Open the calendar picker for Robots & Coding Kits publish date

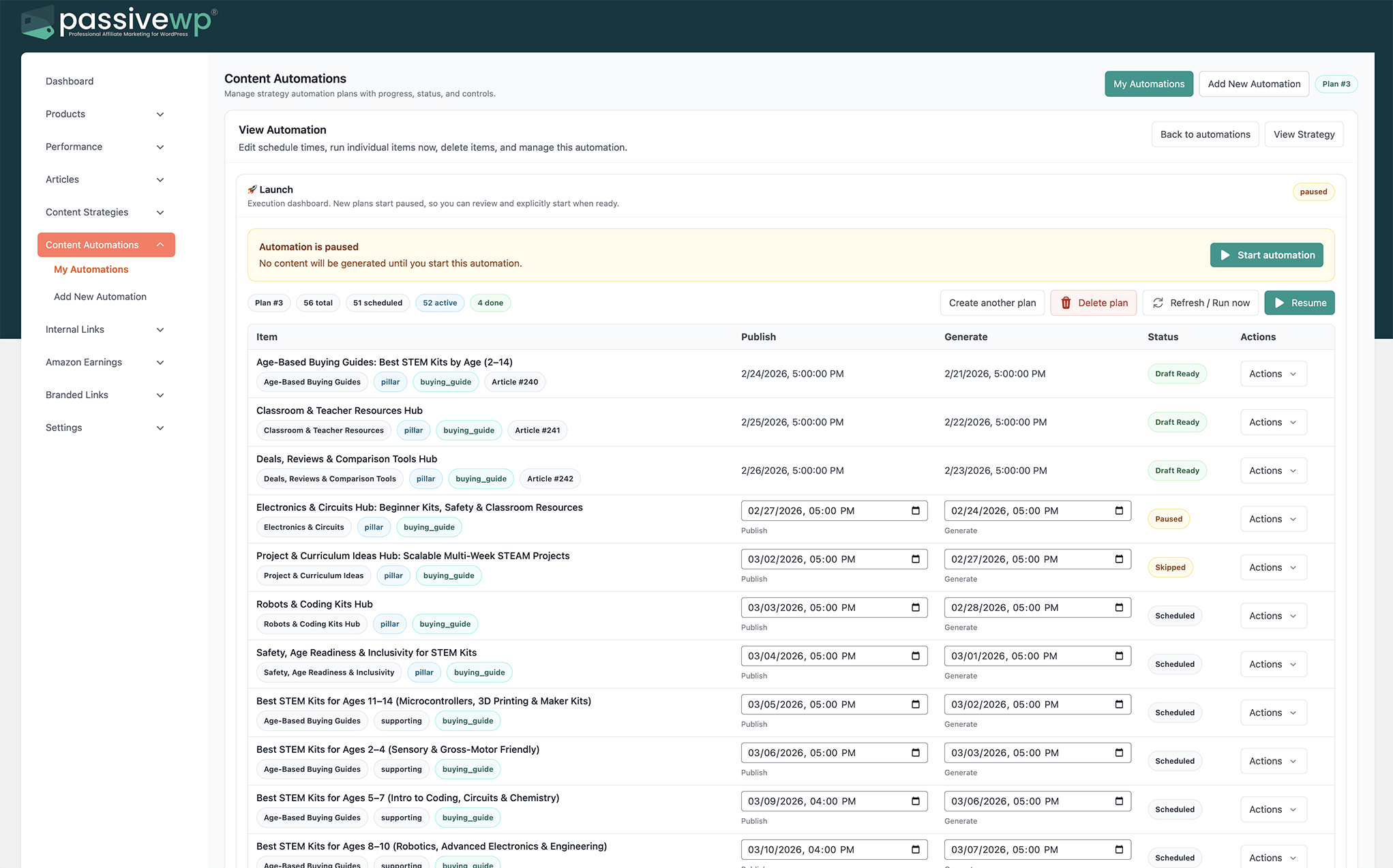(x=915, y=608)
